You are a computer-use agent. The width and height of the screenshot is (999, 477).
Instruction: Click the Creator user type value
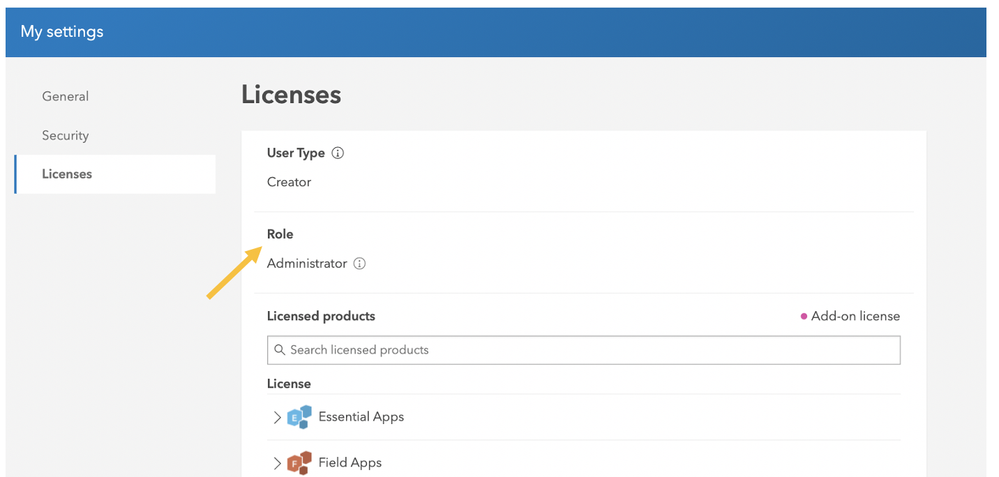(x=289, y=182)
